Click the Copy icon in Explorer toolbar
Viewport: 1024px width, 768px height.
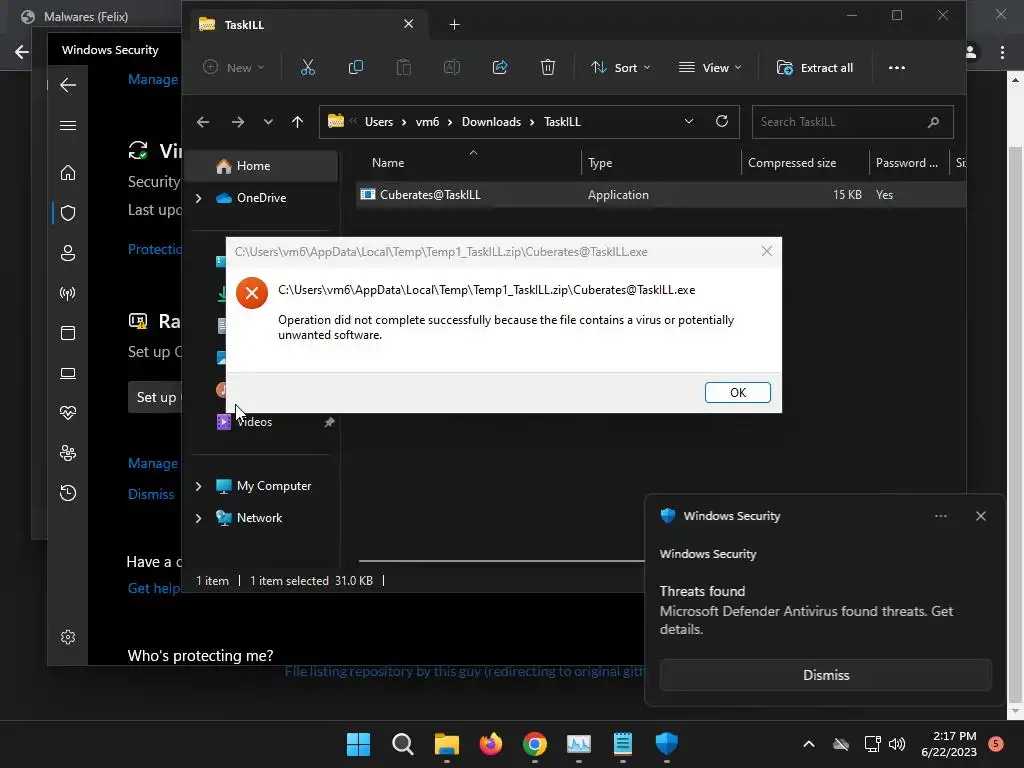pyautogui.click(x=356, y=67)
